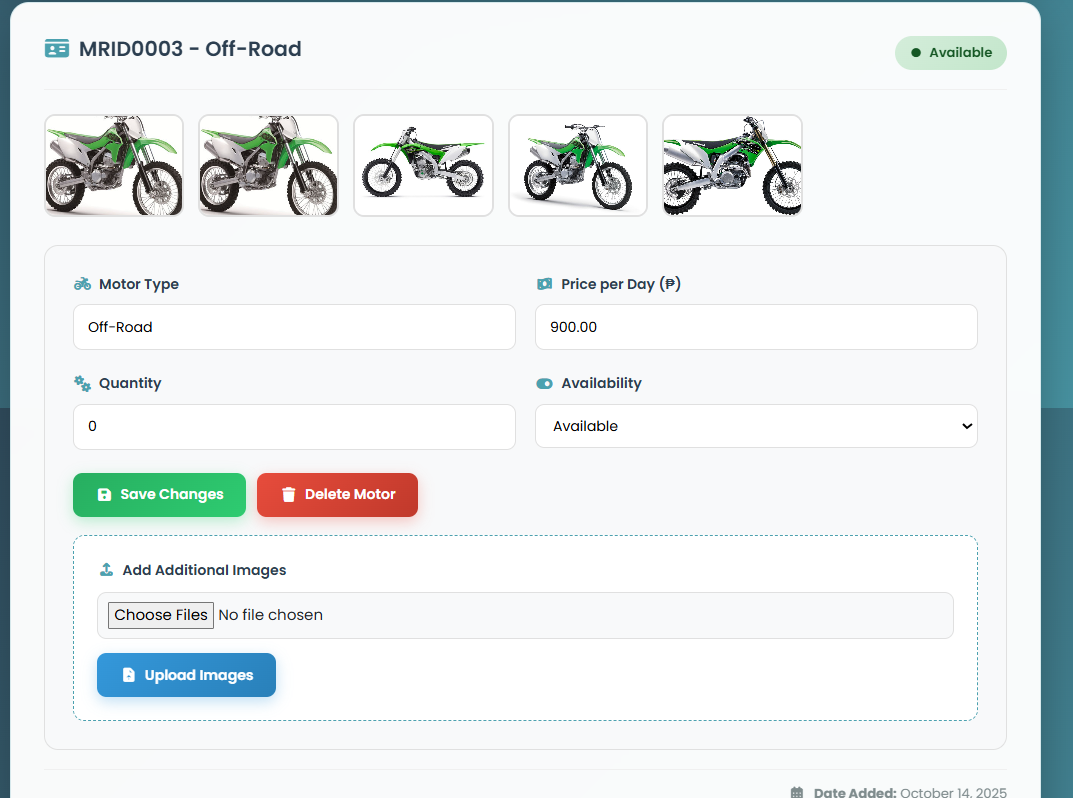1073x798 pixels.
Task: Open the Availability dropdown
Action: [756, 425]
